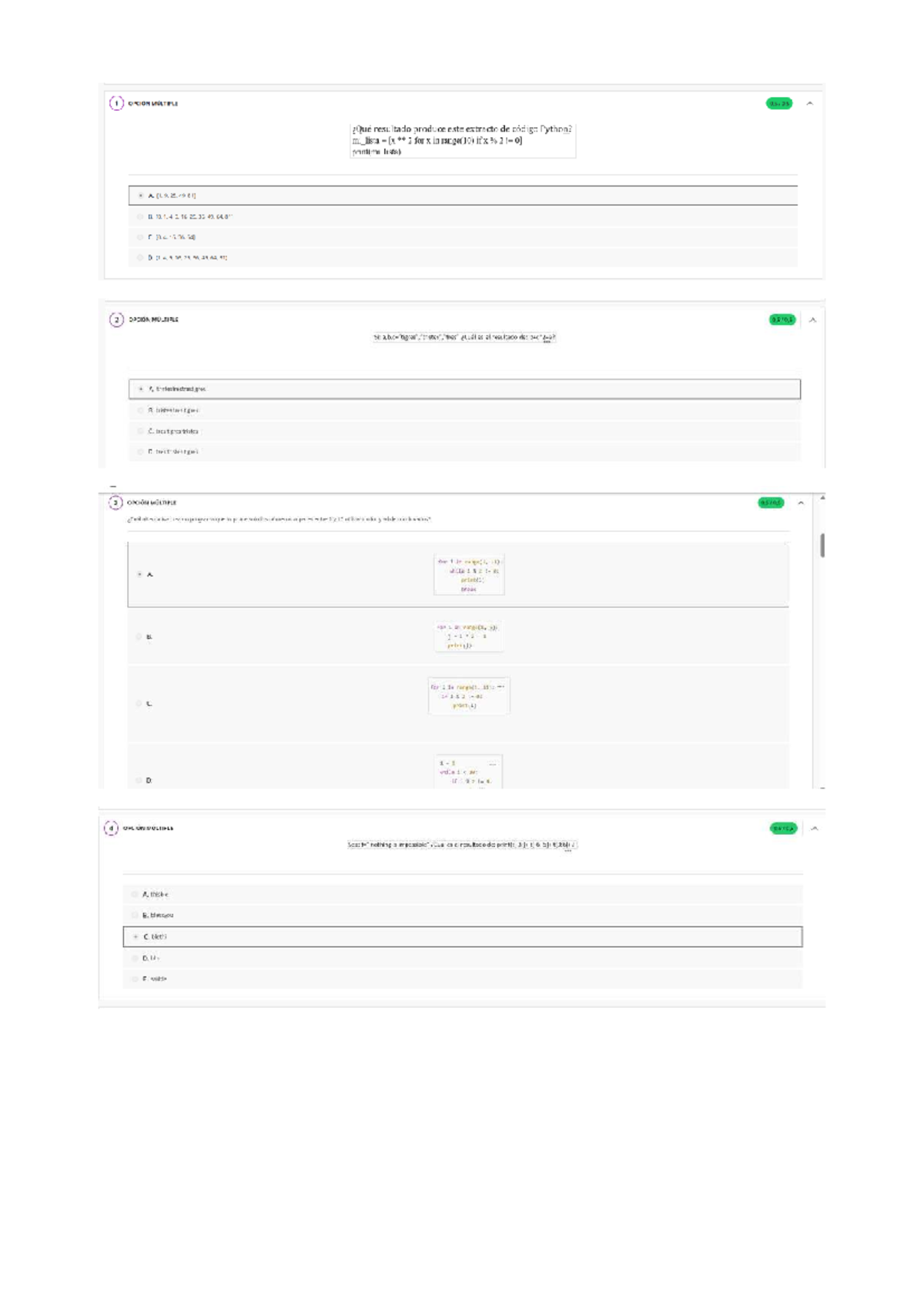This screenshot has height=1306, width=924.
Task: Choose option B in question 4
Action: click(x=463, y=915)
